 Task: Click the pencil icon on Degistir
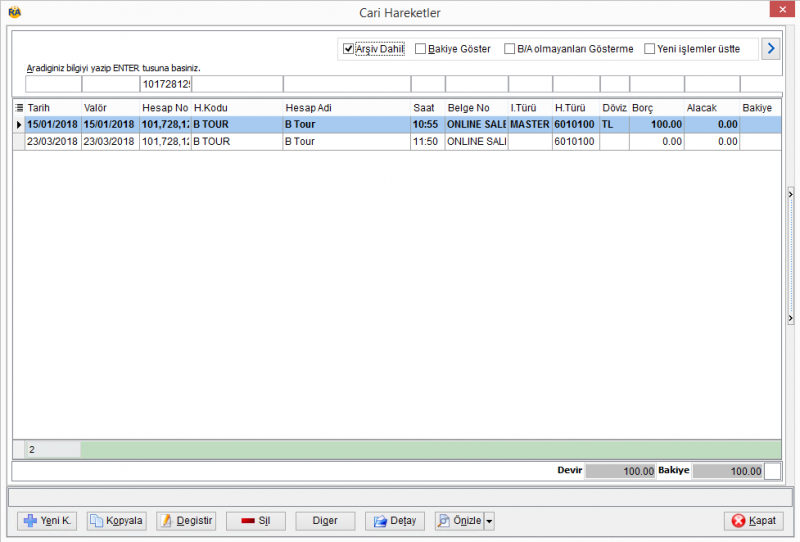[x=166, y=521]
